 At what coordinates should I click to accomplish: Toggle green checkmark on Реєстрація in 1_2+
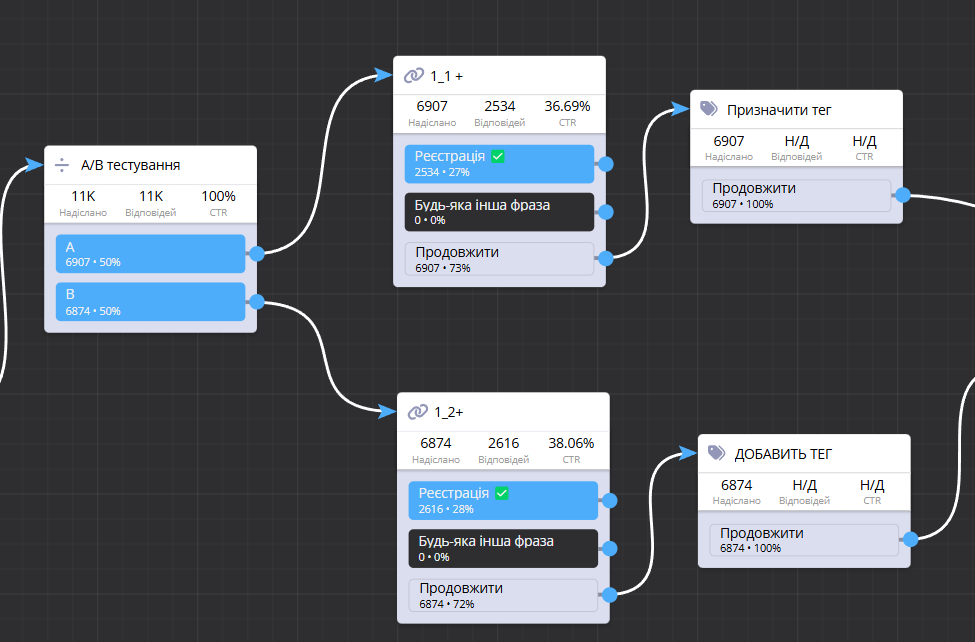502,493
